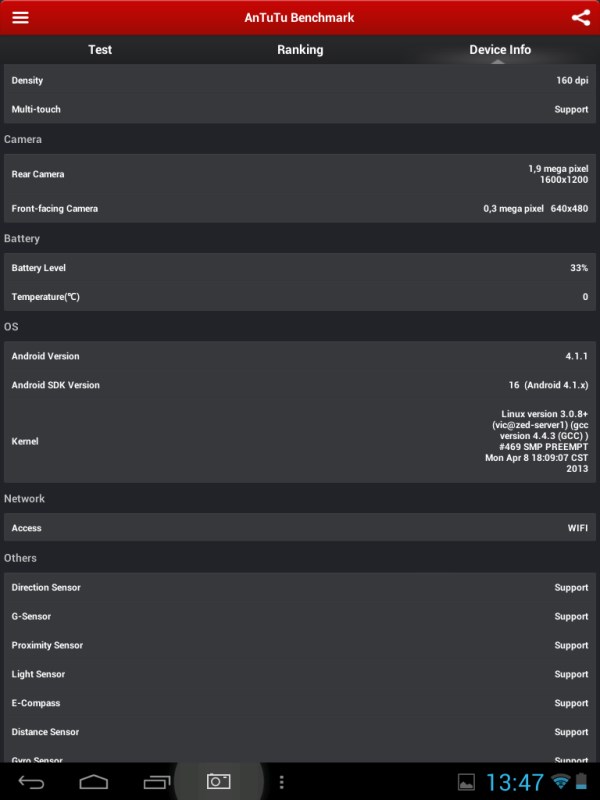Tap the Network Access WIFI row
This screenshot has width=600, height=800.
tap(300, 528)
